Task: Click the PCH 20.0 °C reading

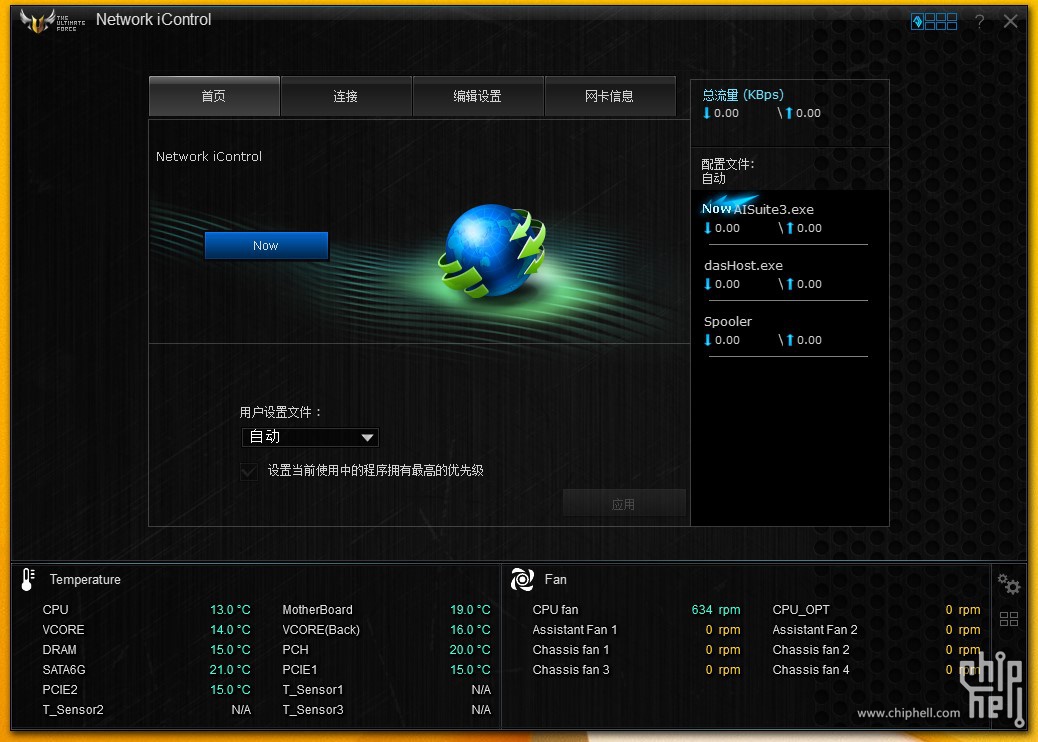Action: pos(470,650)
